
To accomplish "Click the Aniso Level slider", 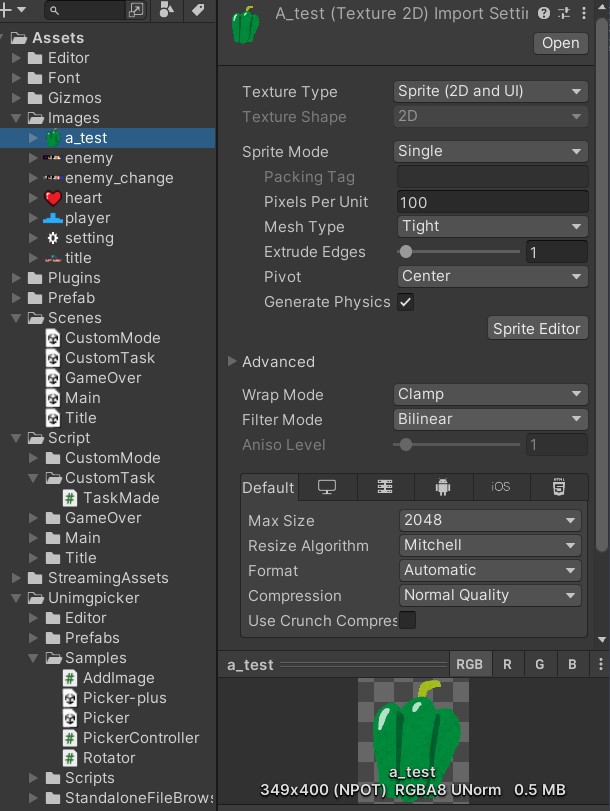I will (456, 445).
